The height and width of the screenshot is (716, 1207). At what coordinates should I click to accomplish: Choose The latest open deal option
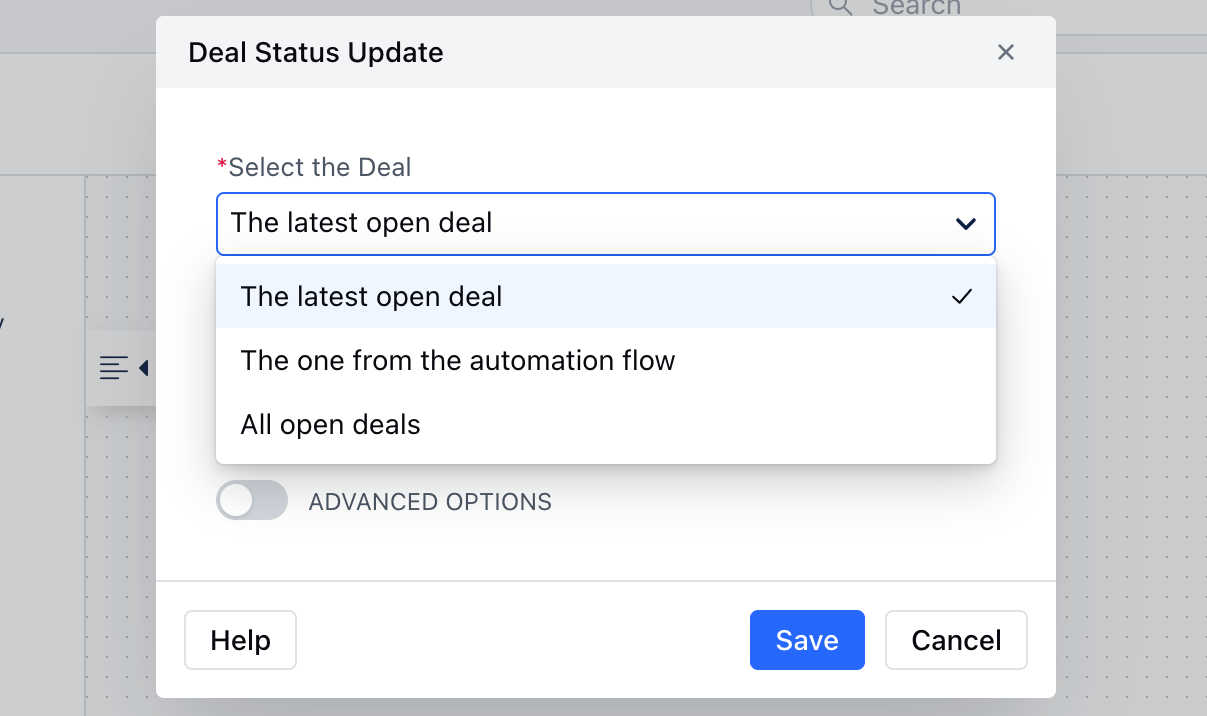[x=606, y=296]
